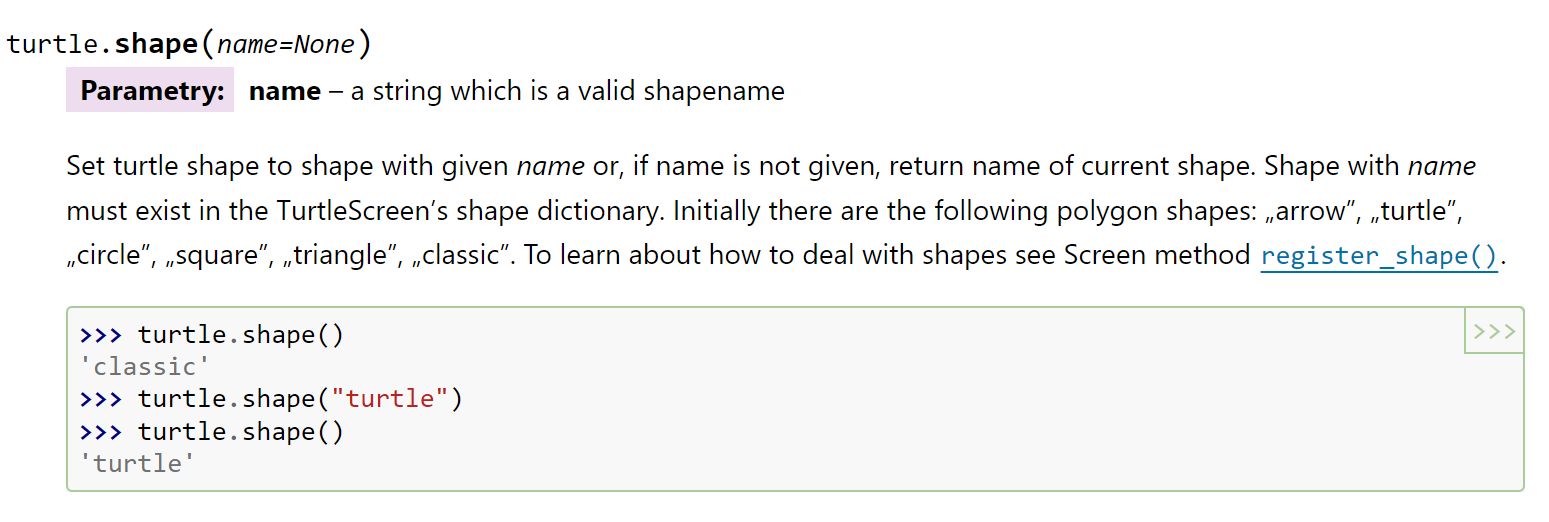Image resolution: width=1549 pixels, height=522 pixels.
Task: Click the „classic" shape name in the paragraph
Action: click(x=457, y=255)
